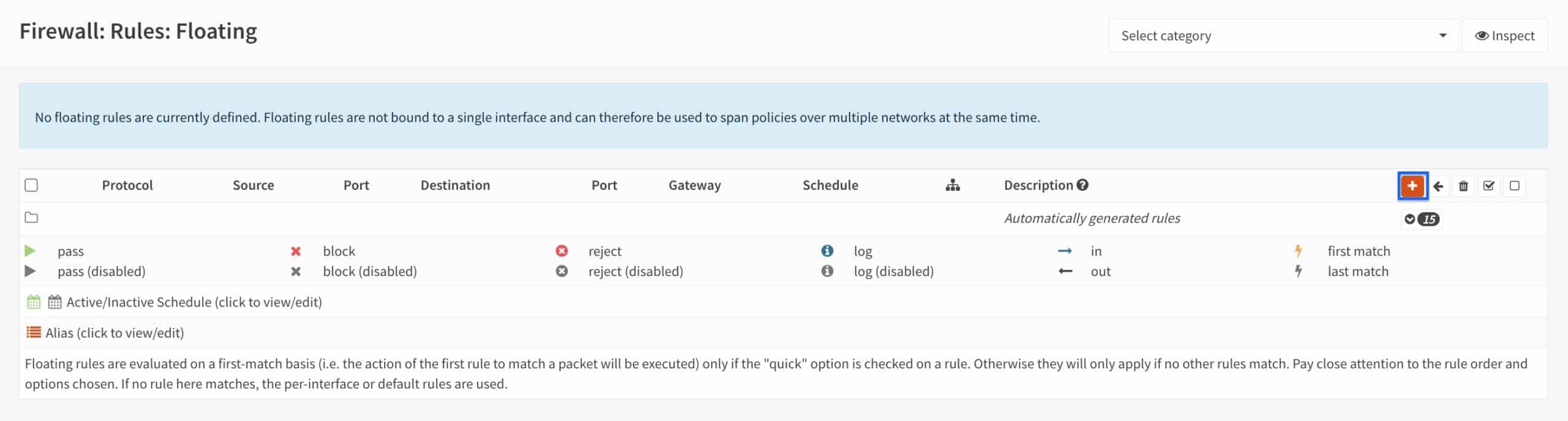Screen dimensions: 1568x421
Task: Toggle the select all rules checkbox
Action: pyautogui.click(x=31, y=185)
